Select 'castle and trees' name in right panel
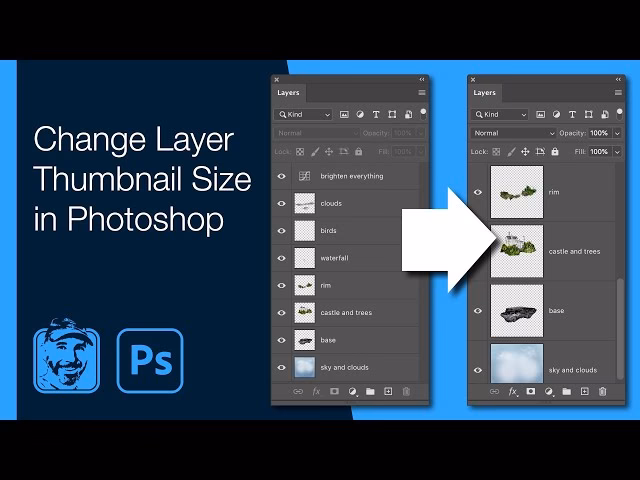 tap(574, 252)
